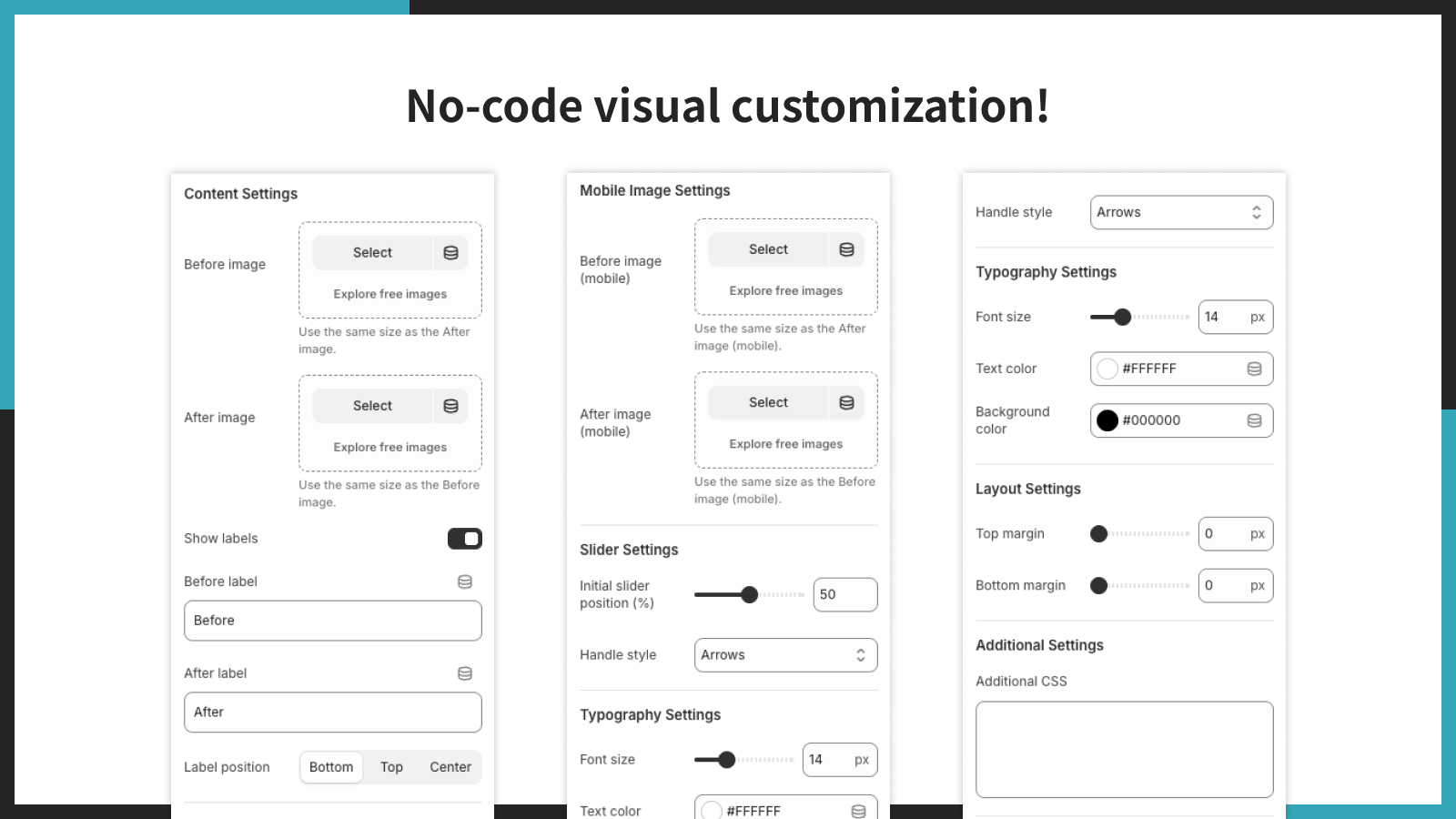Click the dynamic source icon beside After image Select
The width and height of the screenshot is (1456, 819).
click(450, 405)
